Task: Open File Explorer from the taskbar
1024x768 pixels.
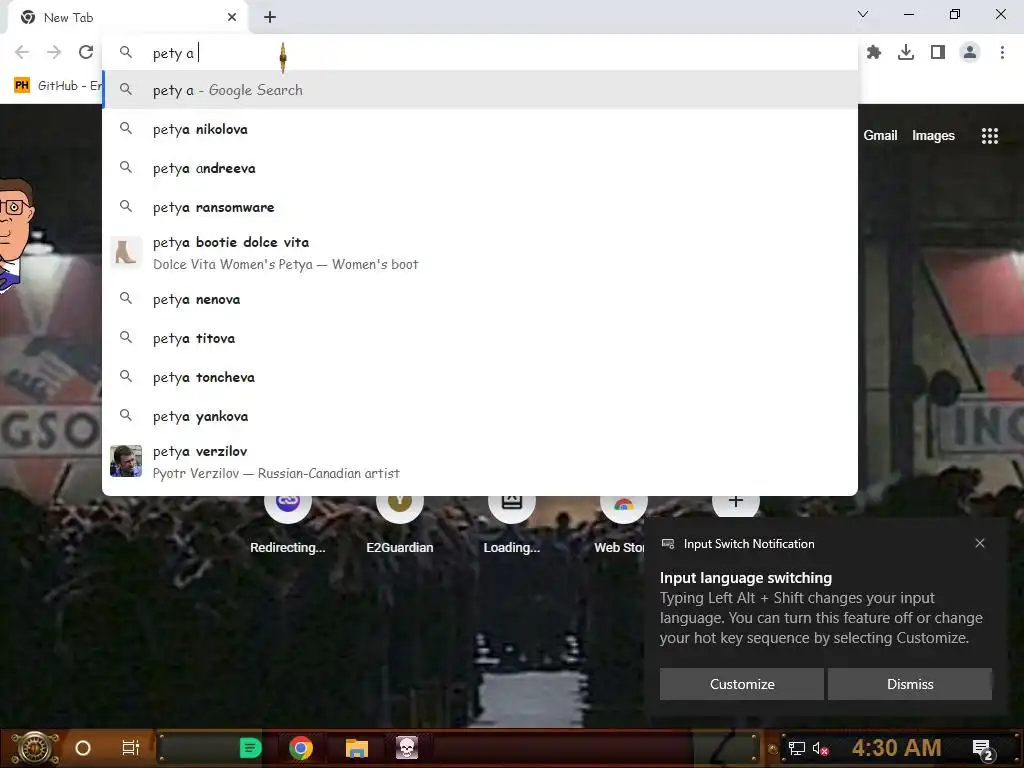Action: pos(357,748)
